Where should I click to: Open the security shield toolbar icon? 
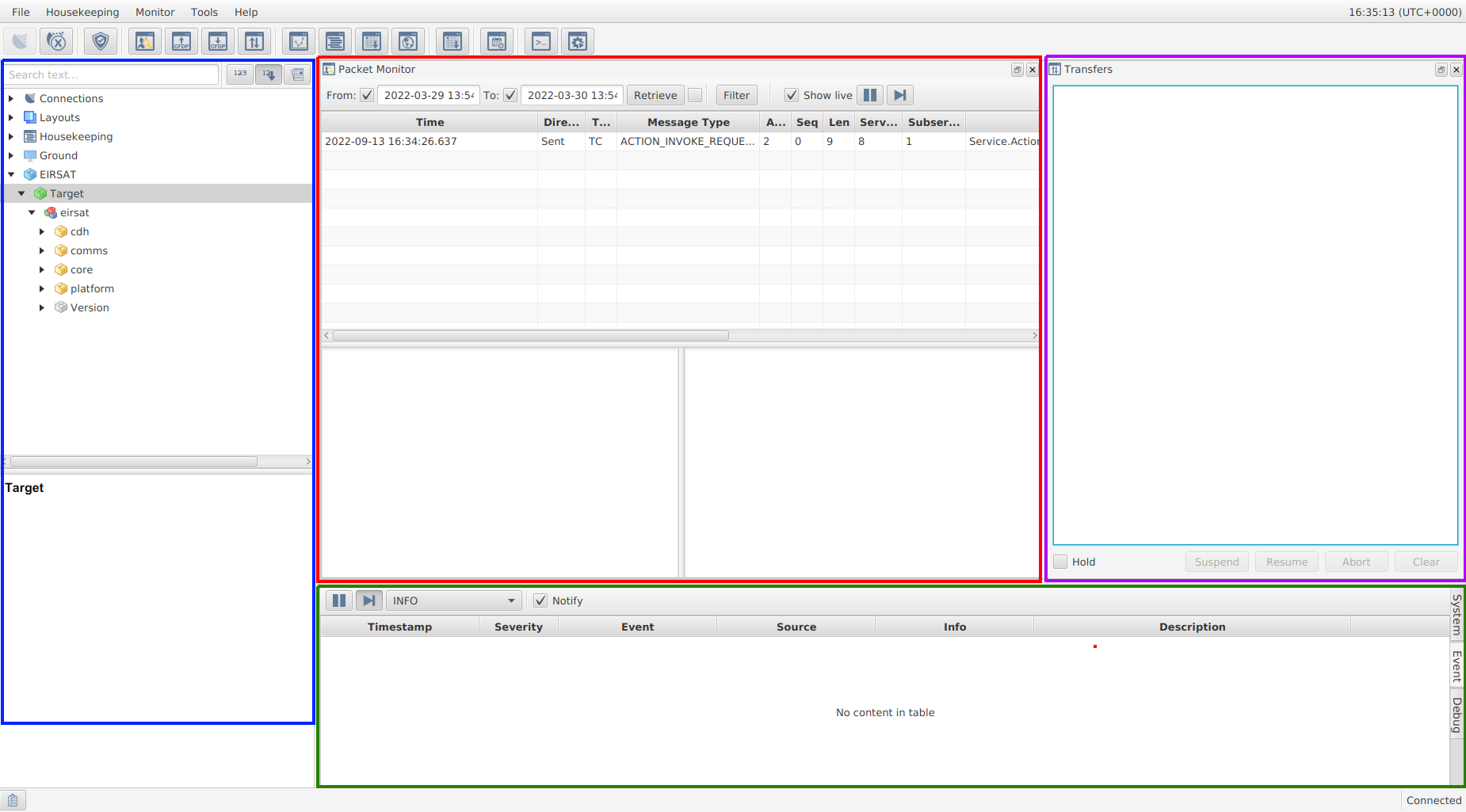pyautogui.click(x=101, y=41)
